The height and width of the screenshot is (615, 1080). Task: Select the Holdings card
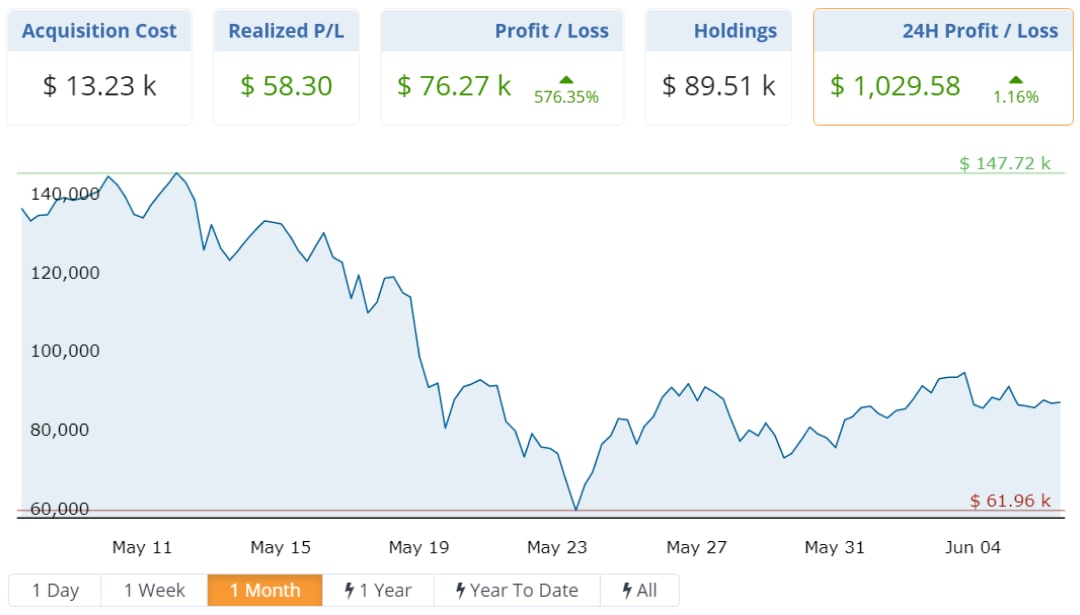pos(718,67)
